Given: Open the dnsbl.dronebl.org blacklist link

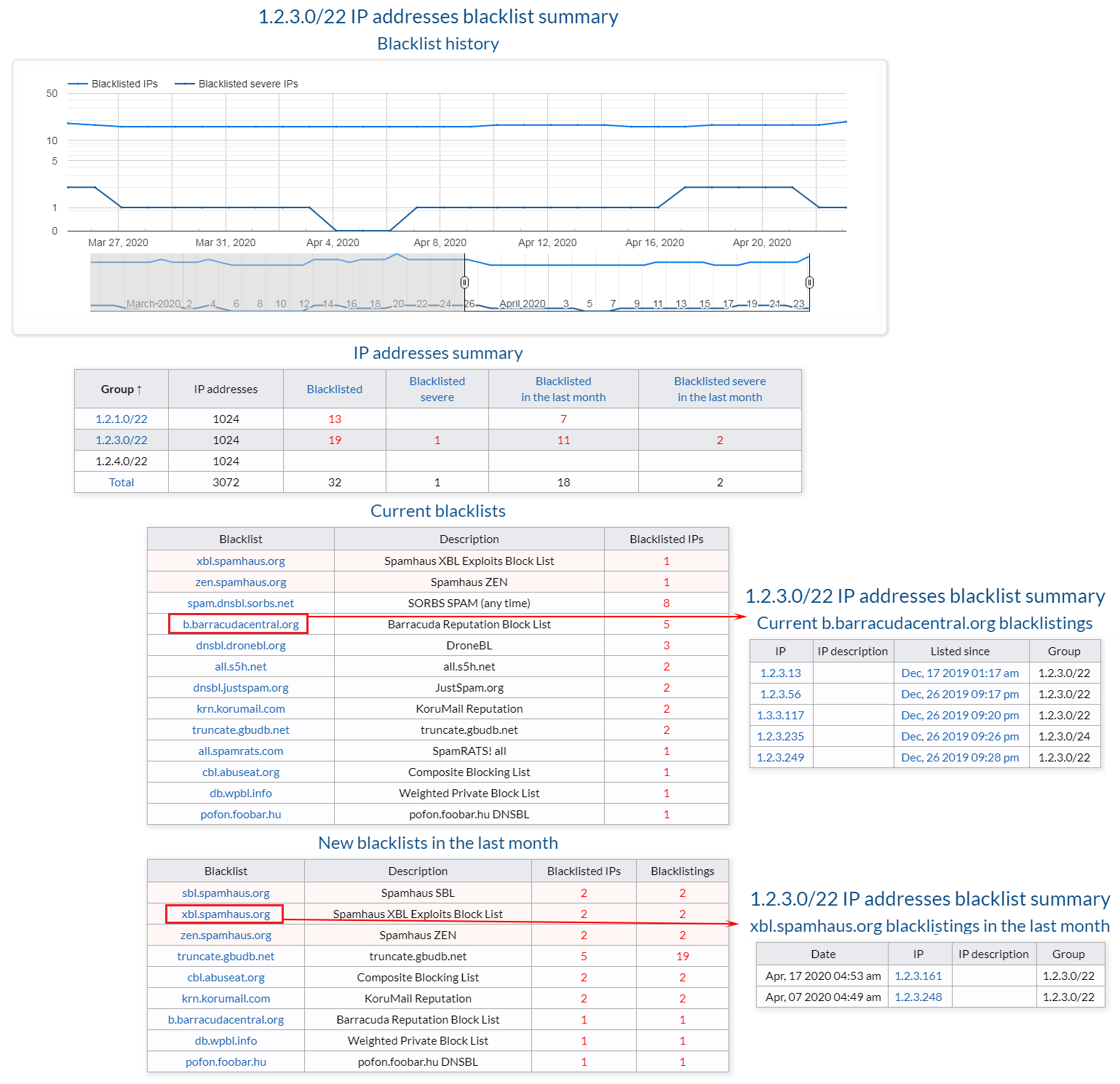Looking at the screenshot, I should click(241, 645).
